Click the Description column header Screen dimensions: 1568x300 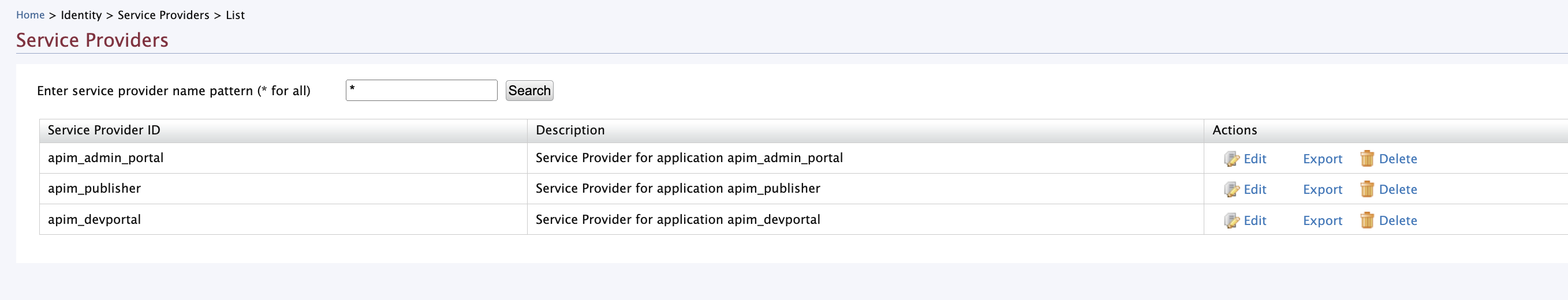pyautogui.click(x=570, y=130)
